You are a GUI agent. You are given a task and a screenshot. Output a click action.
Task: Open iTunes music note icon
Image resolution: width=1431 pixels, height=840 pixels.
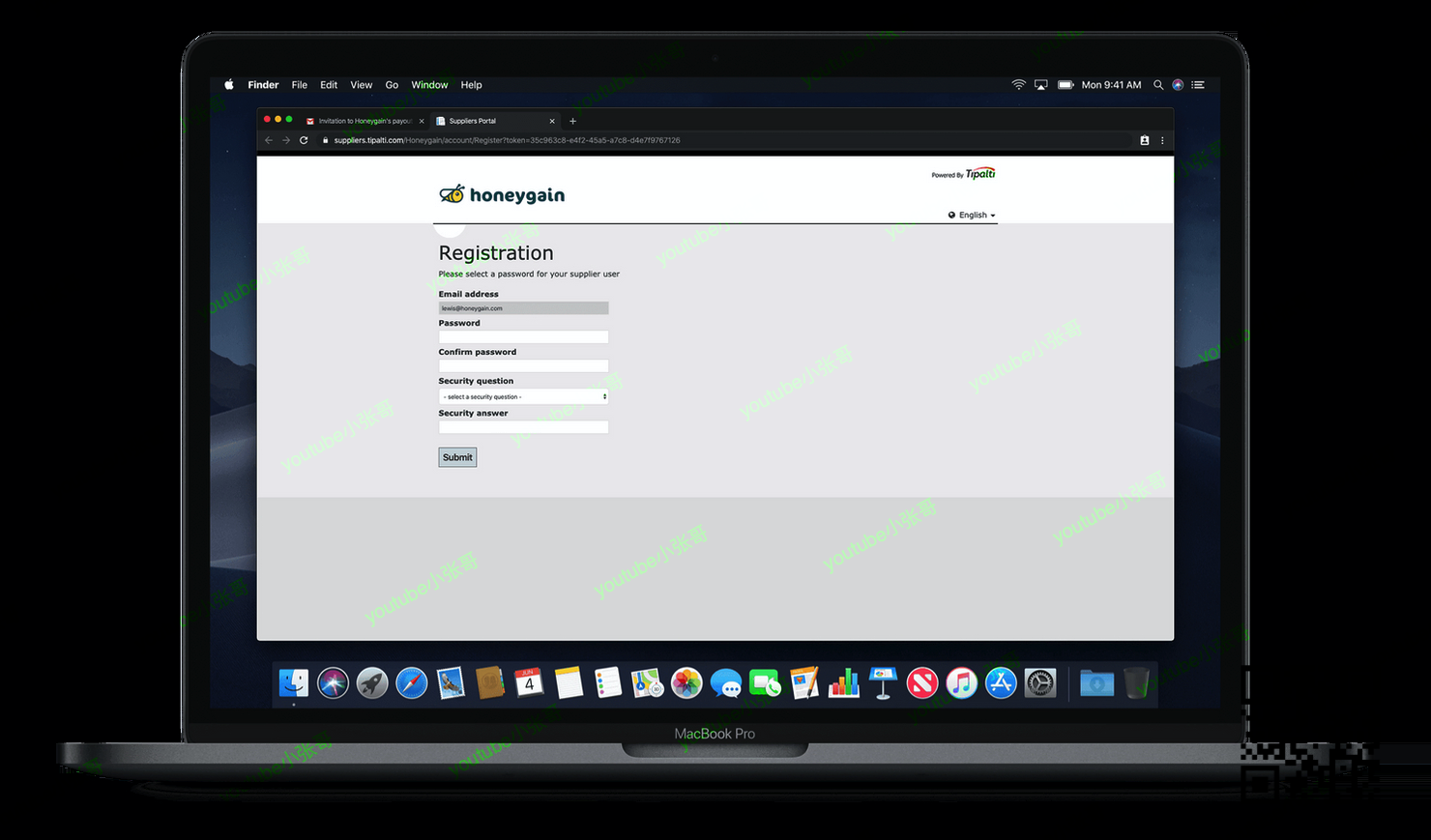pos(961,682)
